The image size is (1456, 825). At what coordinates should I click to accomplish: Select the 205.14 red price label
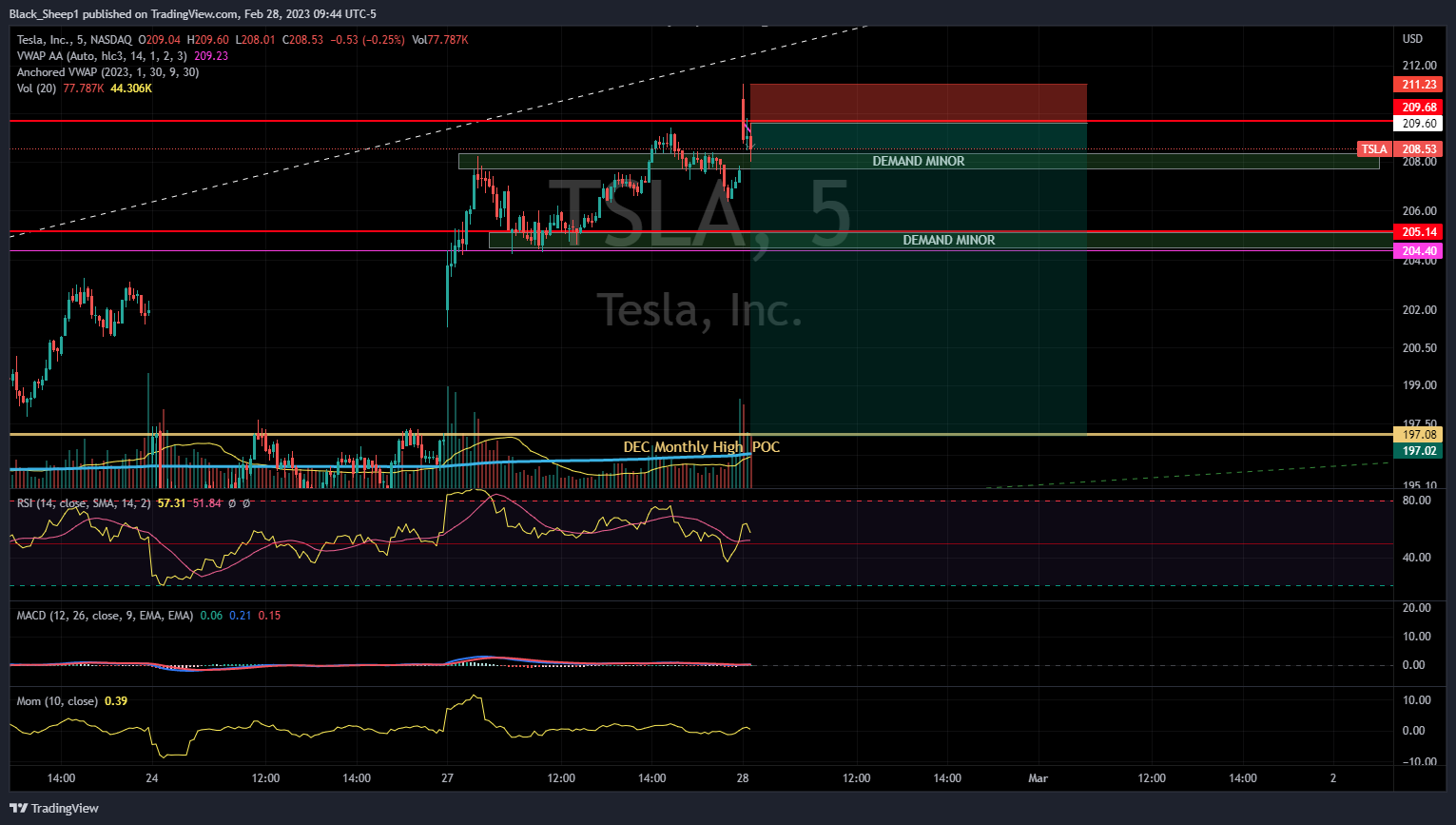pos(1419,232)
